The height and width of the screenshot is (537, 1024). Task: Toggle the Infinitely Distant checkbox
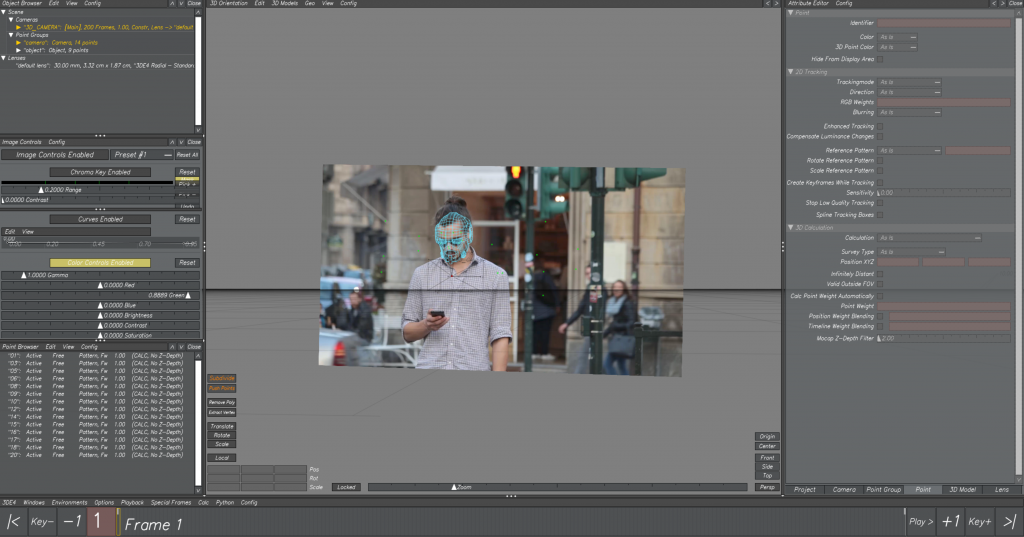[x=881, y=274]
